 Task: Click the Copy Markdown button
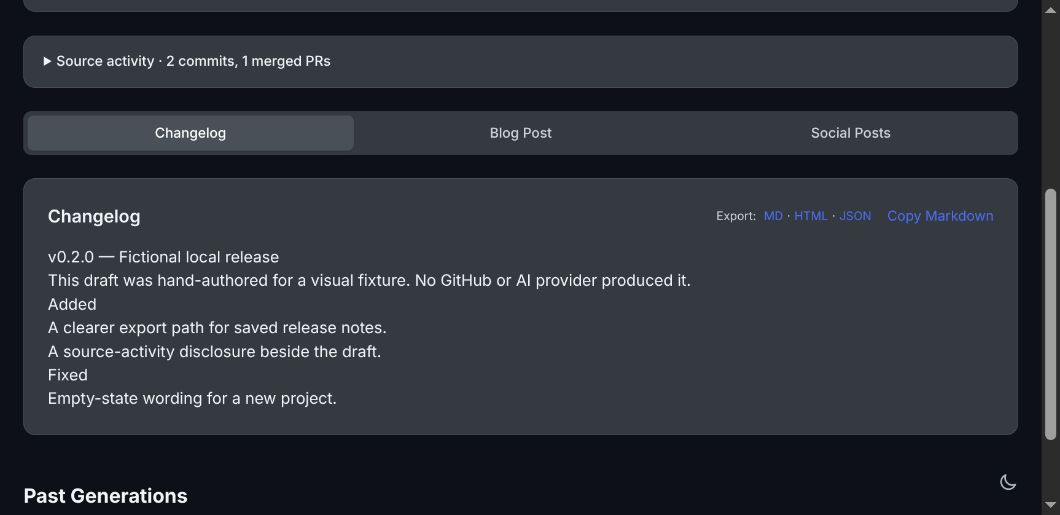(x=940, y=216)
